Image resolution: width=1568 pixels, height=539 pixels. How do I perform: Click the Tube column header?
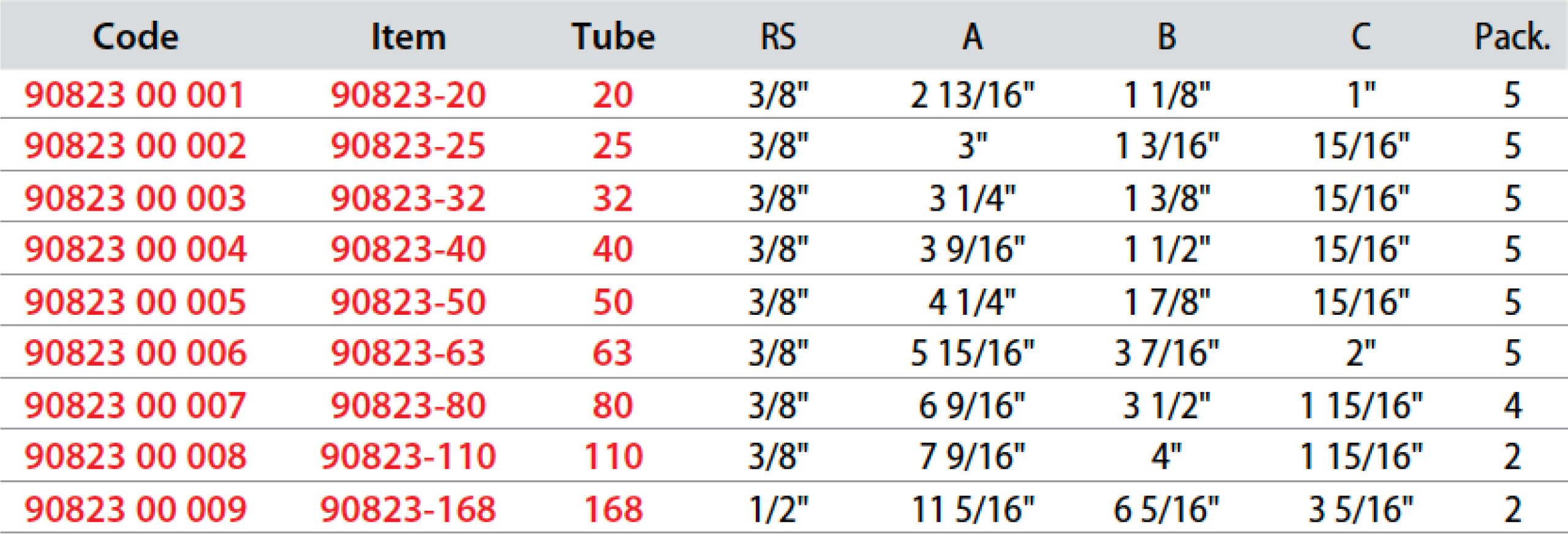pos(613,37)
